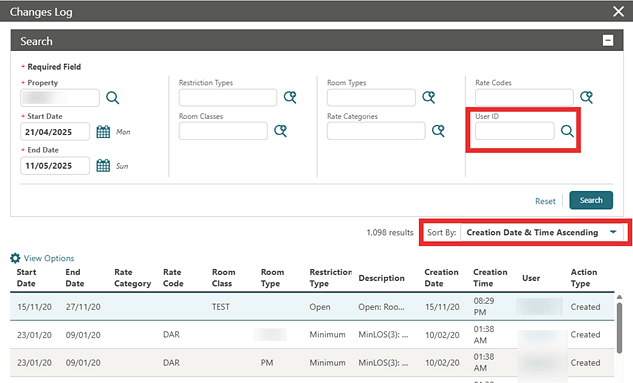
Task: Click the Property search magnifier icon
Action: 113,98
